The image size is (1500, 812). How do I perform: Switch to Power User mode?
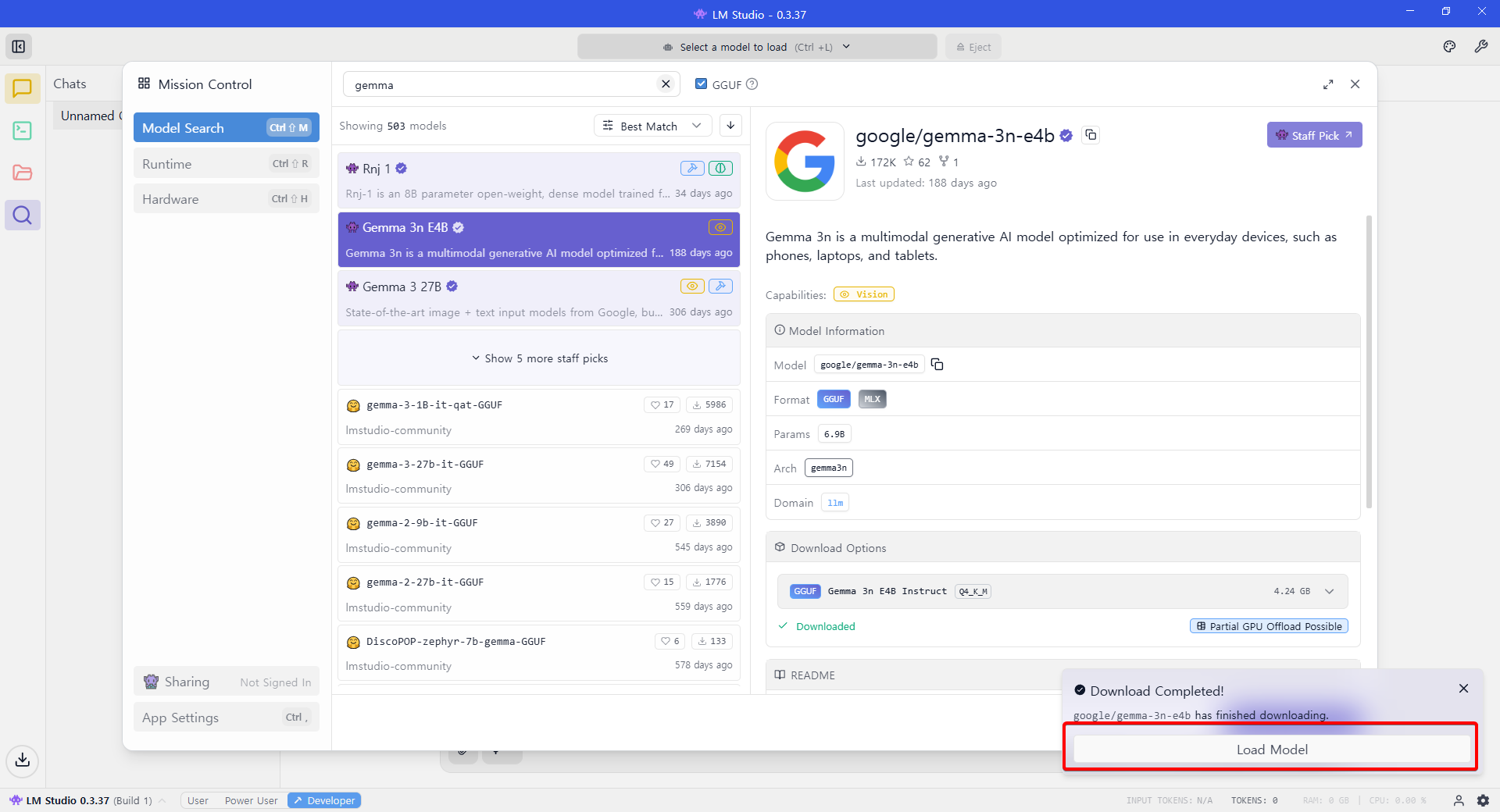[x=251, y=800]
